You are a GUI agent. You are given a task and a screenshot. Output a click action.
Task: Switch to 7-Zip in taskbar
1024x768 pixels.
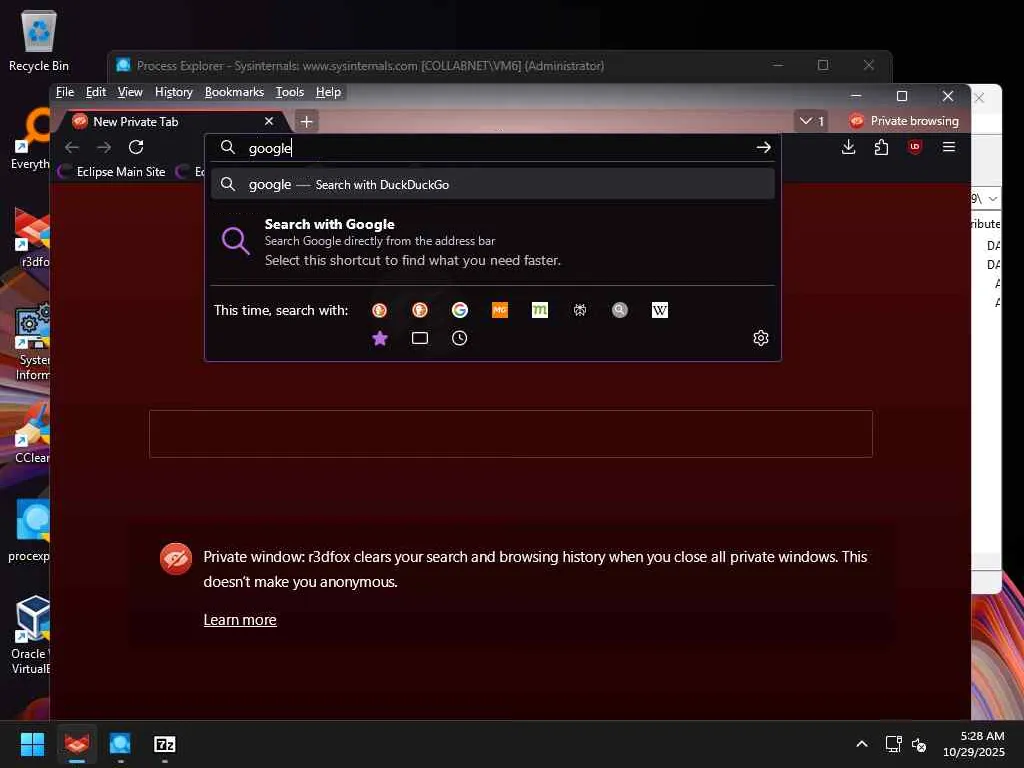[165, 744]
